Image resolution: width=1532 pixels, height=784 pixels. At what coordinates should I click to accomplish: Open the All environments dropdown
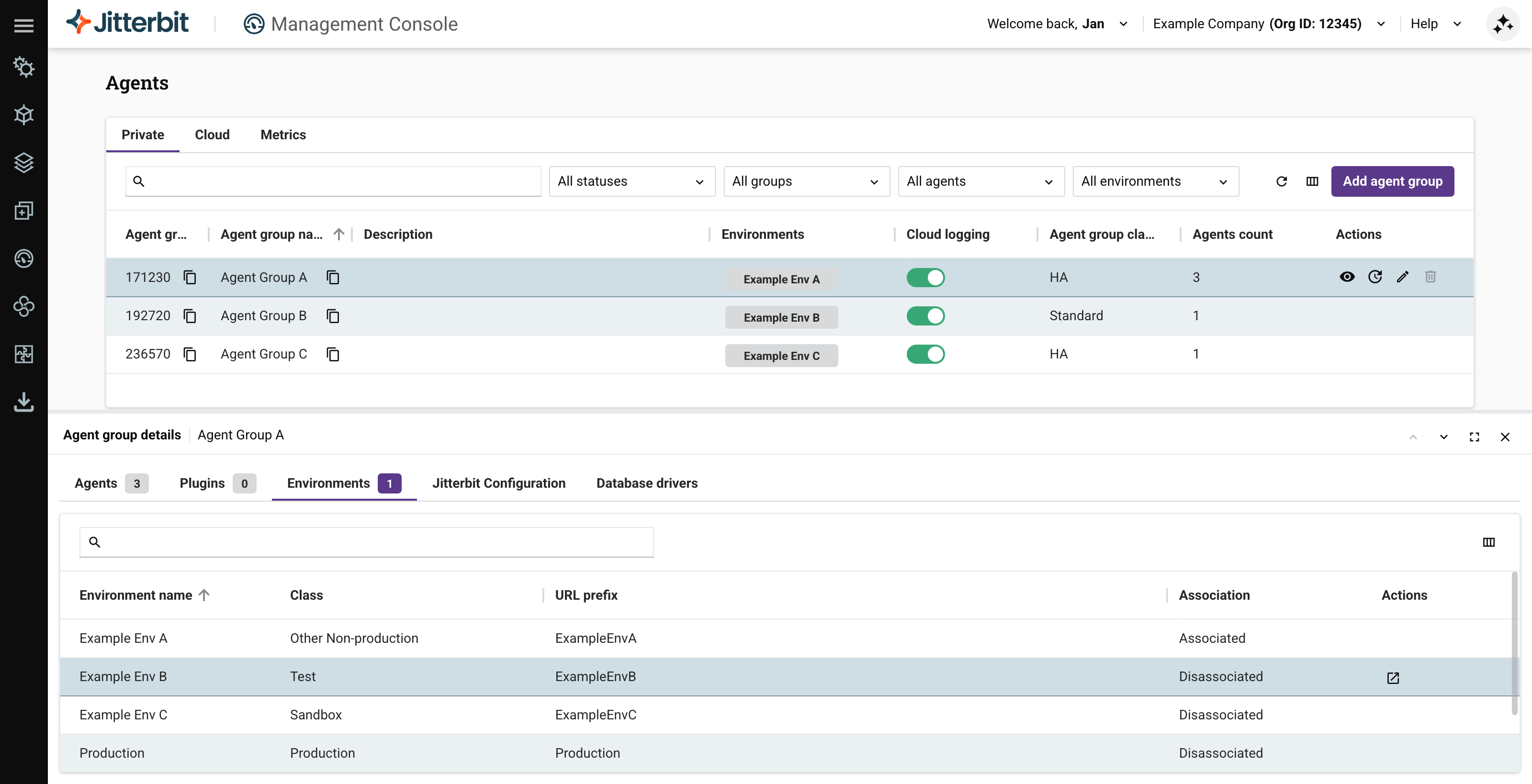coord(1155,181)
